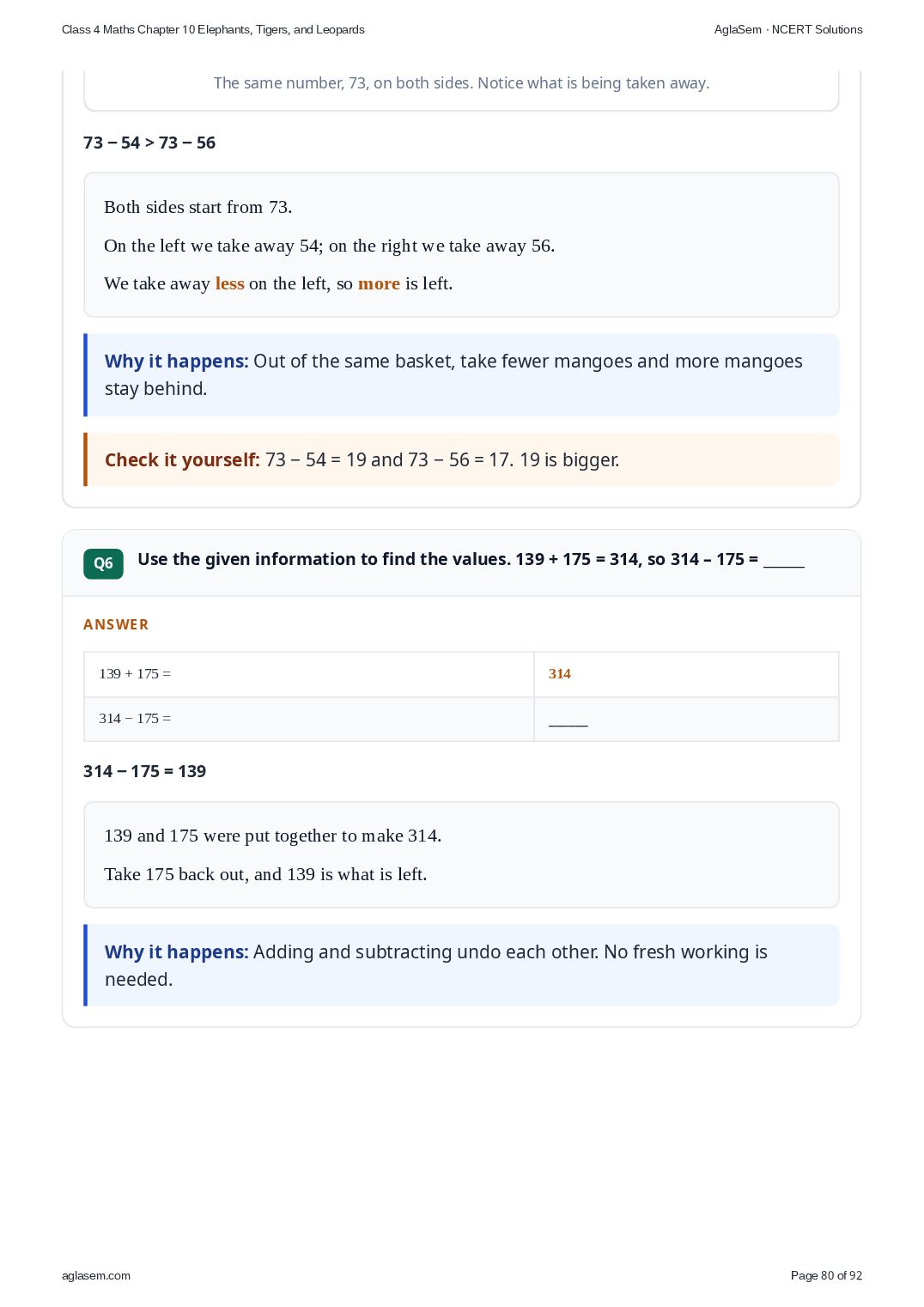Click the blank answer cell in table
924x1307 pixels.
coord(686,719)
